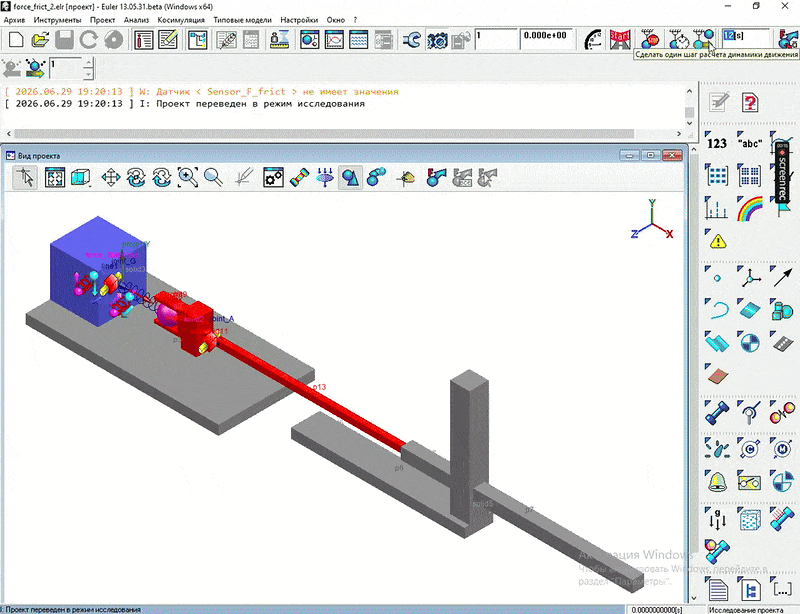Add a curve line object
Image resolution: width=800 pixels, height=614 pixels.
point(717,309)
